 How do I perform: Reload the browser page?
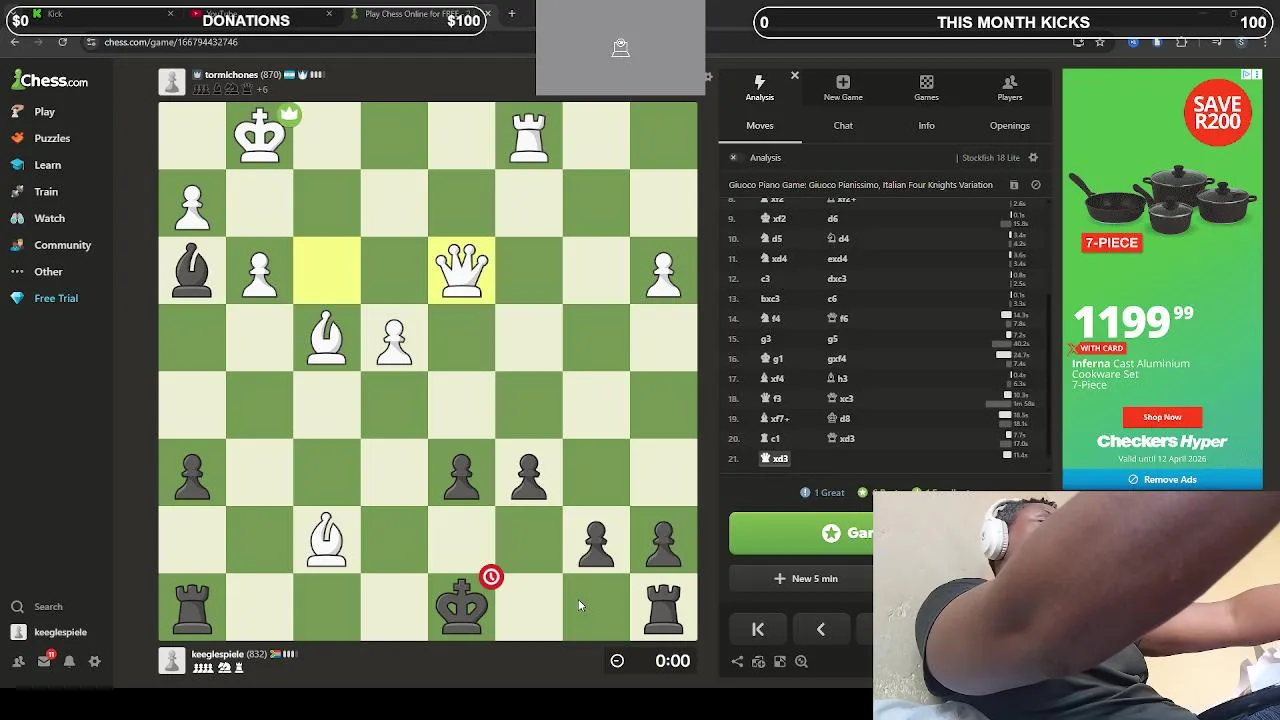[x=62, y=42]
